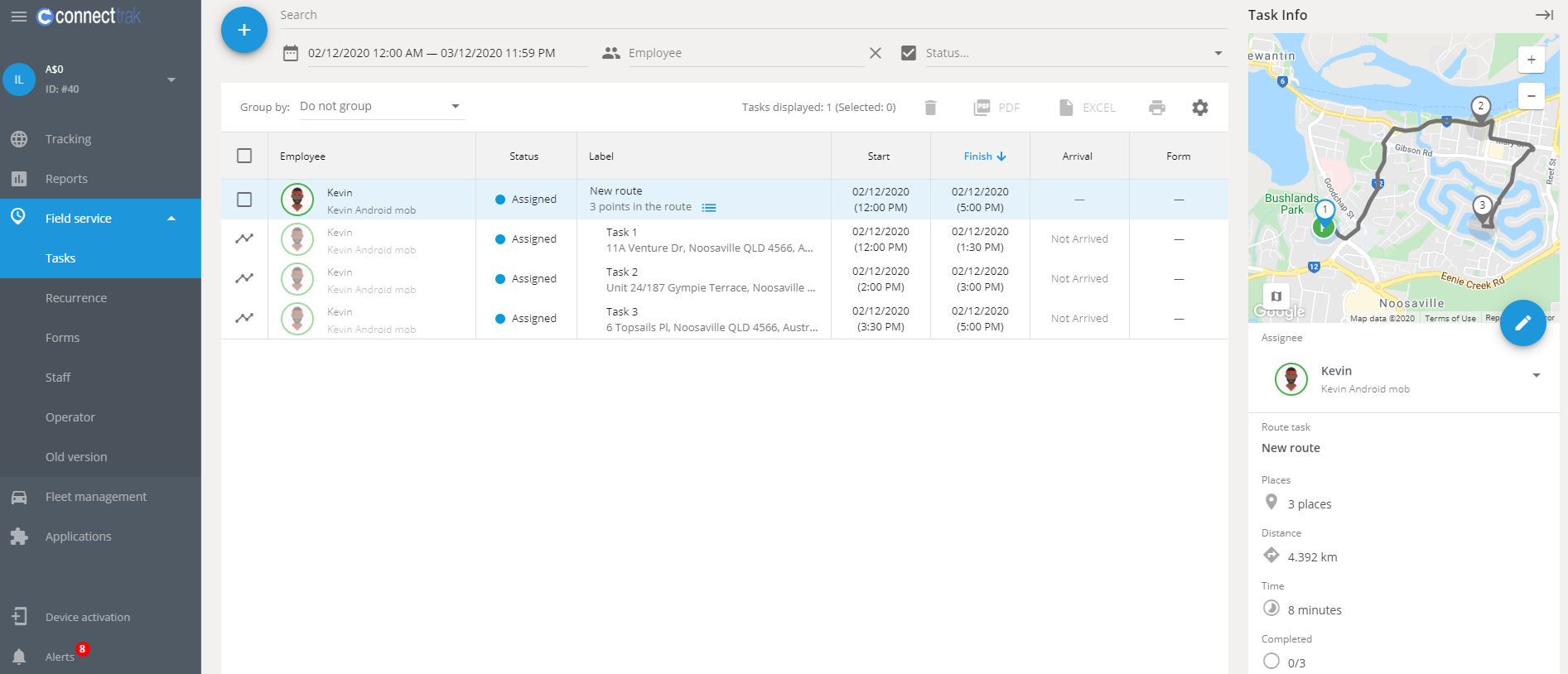Expand the account A$0 dropdown
This screenshot has width=1568, height=674.
tap(171, 79)
